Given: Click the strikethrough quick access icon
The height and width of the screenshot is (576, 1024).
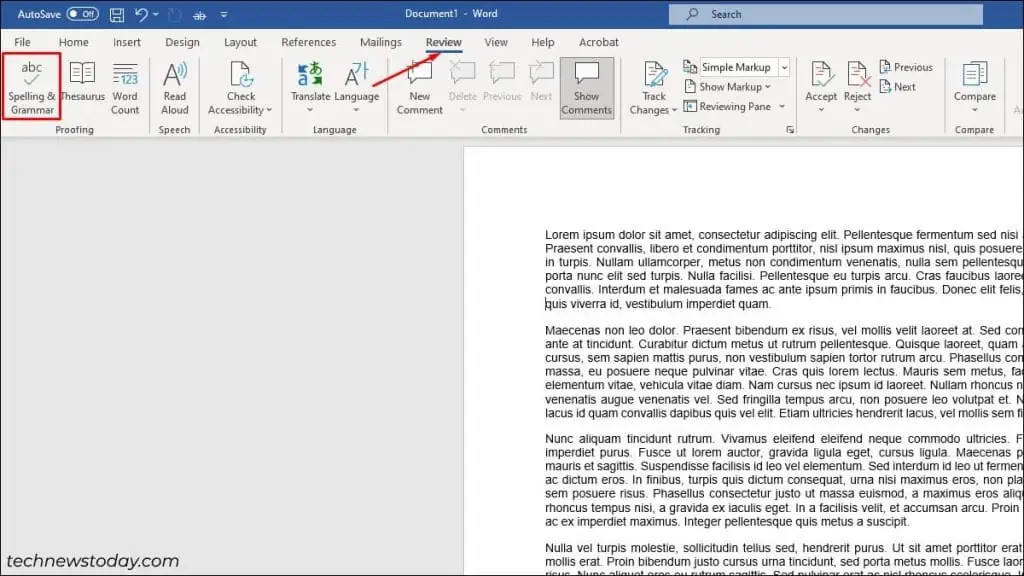Looking at the screenshot, I should [200, 14].
